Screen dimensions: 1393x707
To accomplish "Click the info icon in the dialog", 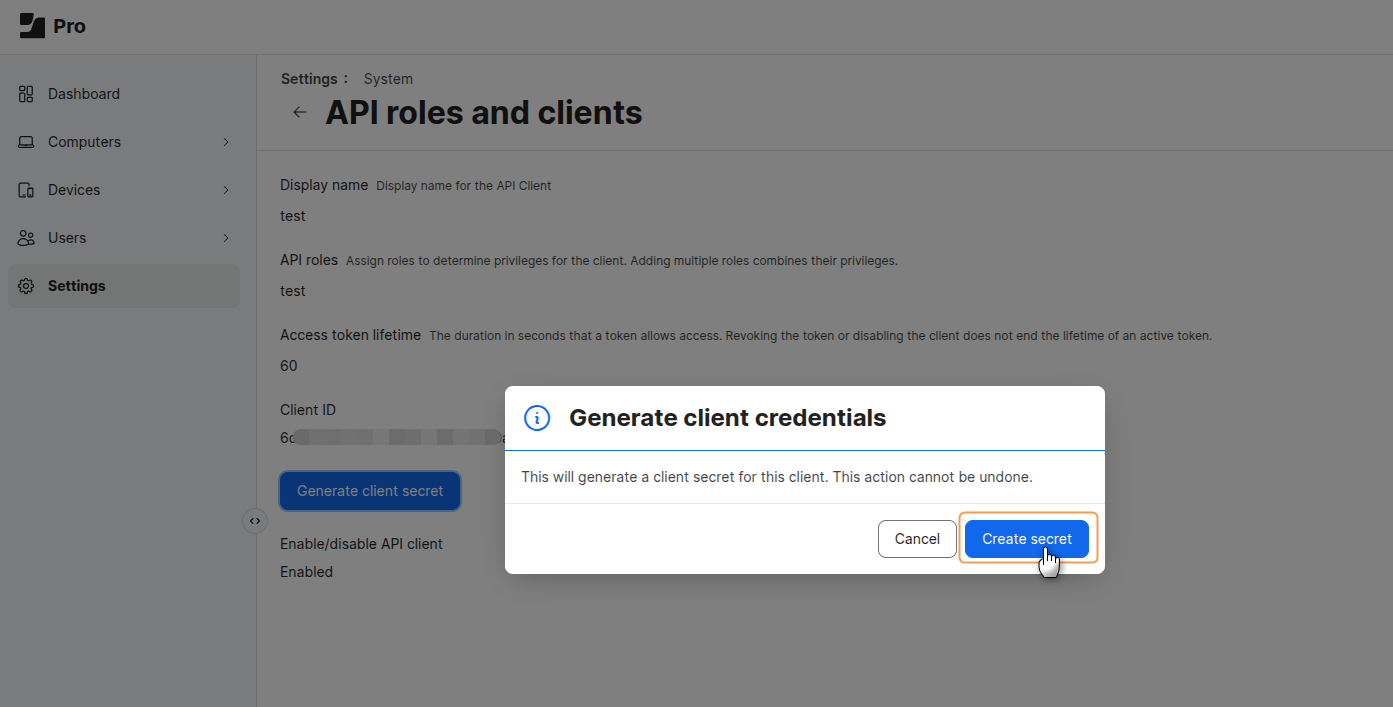I will (537, 418).
